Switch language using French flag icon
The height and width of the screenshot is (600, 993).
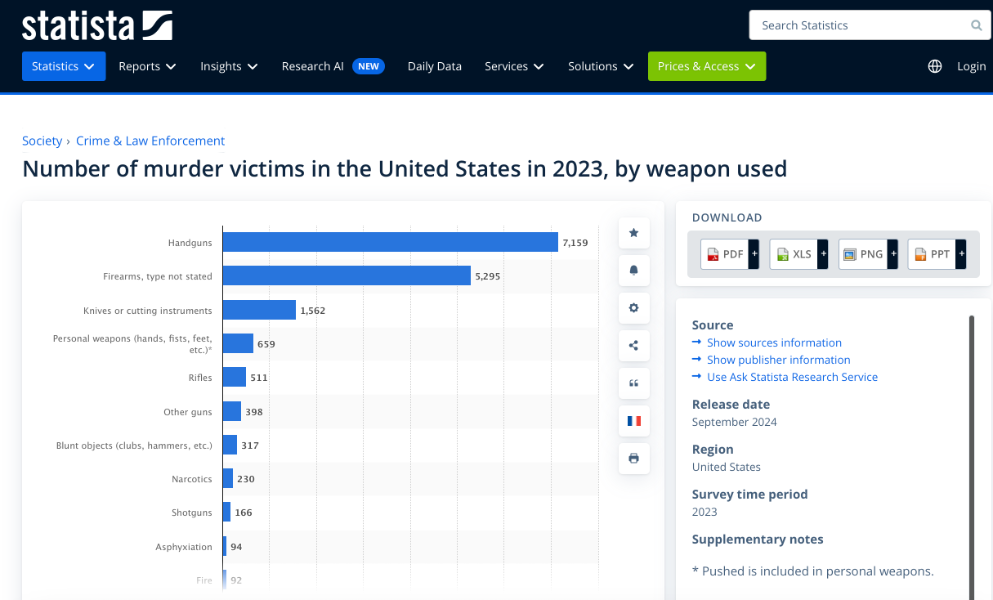point(633,421)
